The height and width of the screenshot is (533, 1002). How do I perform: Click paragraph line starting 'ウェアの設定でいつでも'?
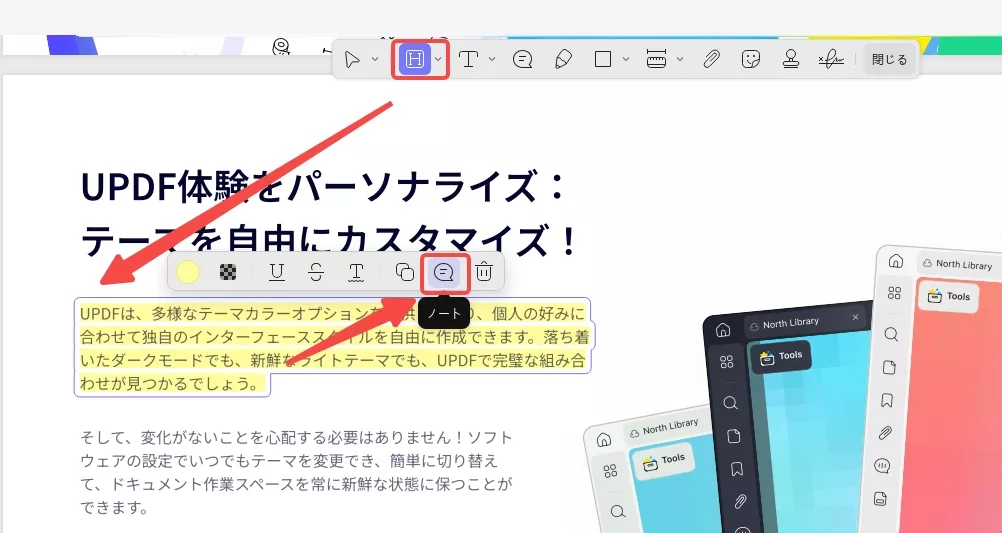coord(289,461)
